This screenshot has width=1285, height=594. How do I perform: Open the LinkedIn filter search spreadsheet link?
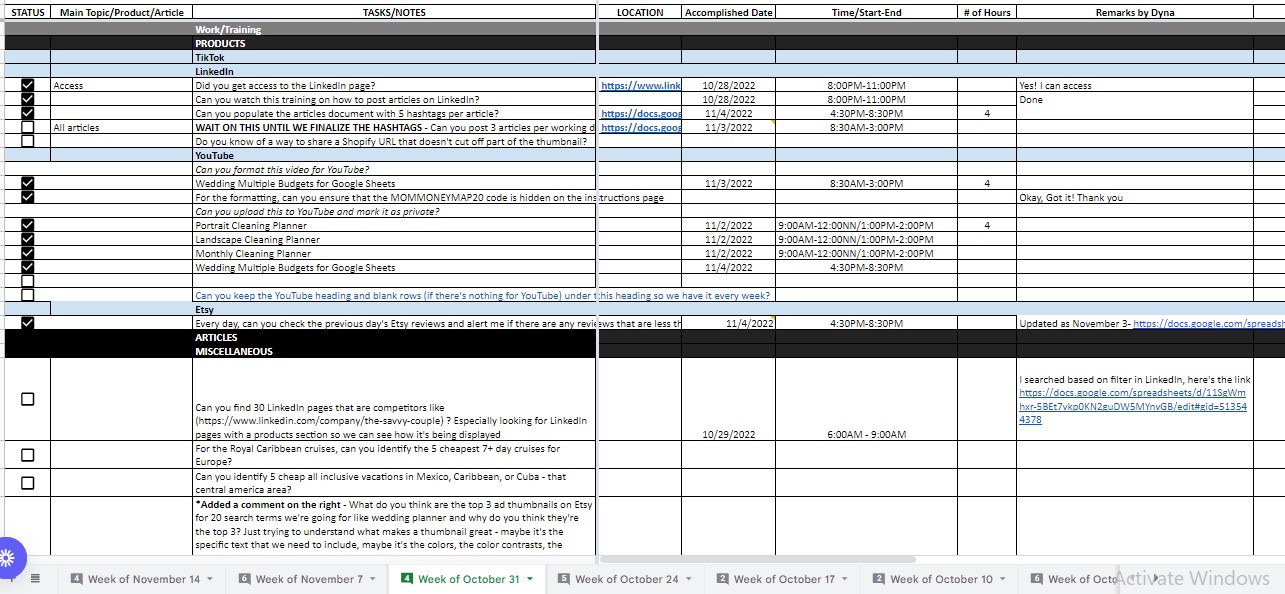(1133, 406)
